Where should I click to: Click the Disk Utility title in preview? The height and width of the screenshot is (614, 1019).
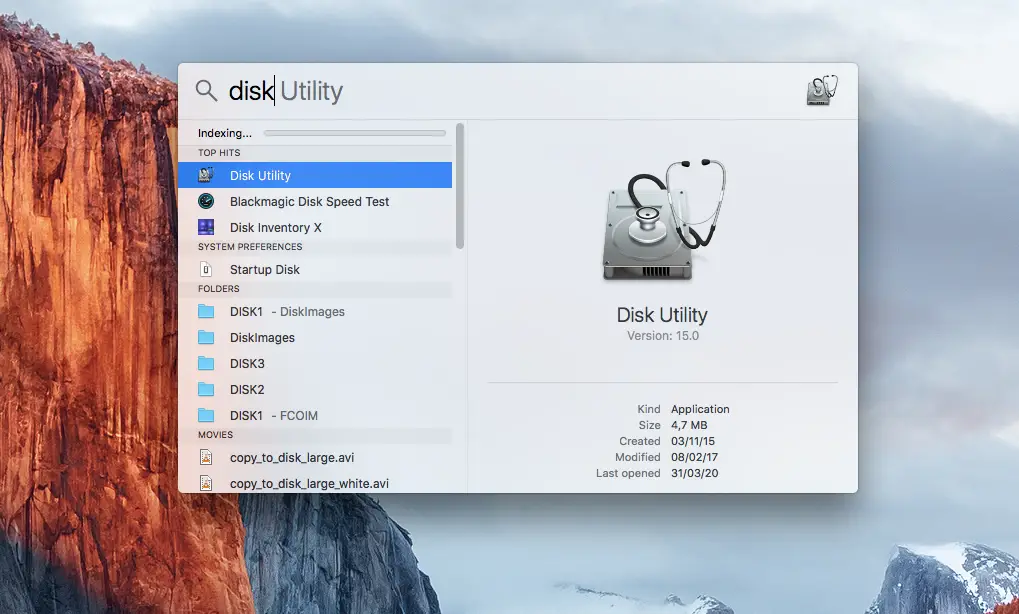662,314
